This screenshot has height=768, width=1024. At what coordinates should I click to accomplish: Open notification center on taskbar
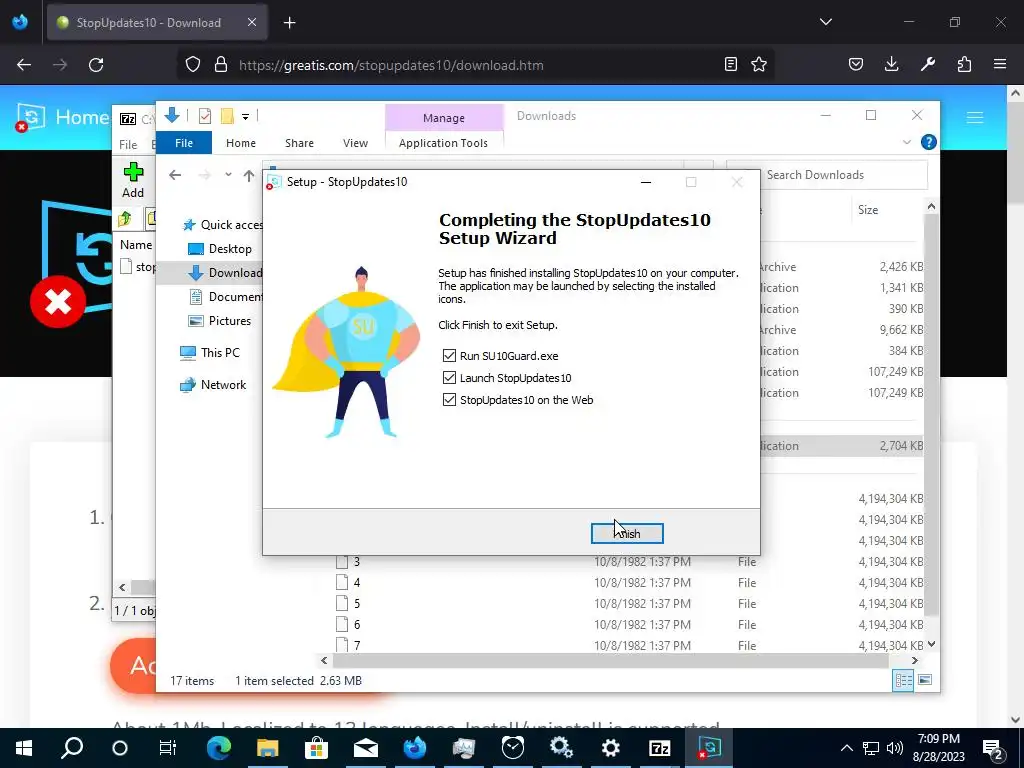[993, 748]
